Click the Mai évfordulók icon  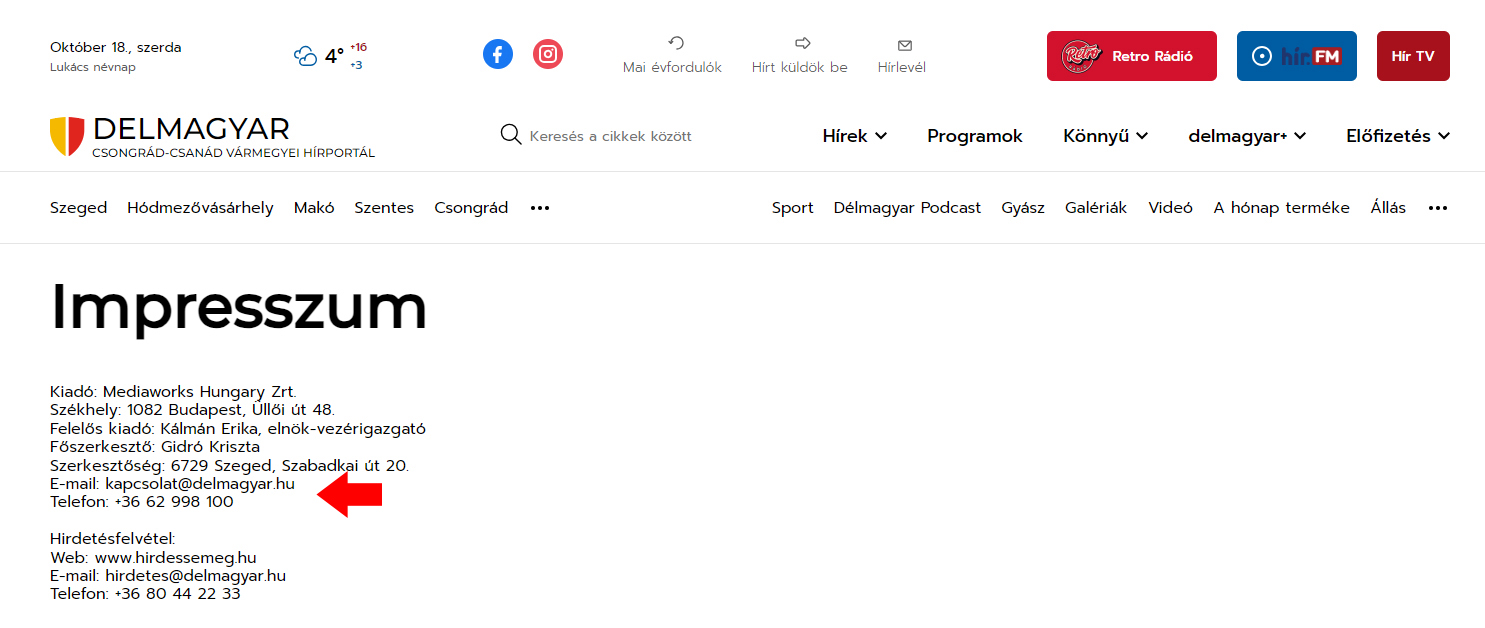tap(676, 43)
